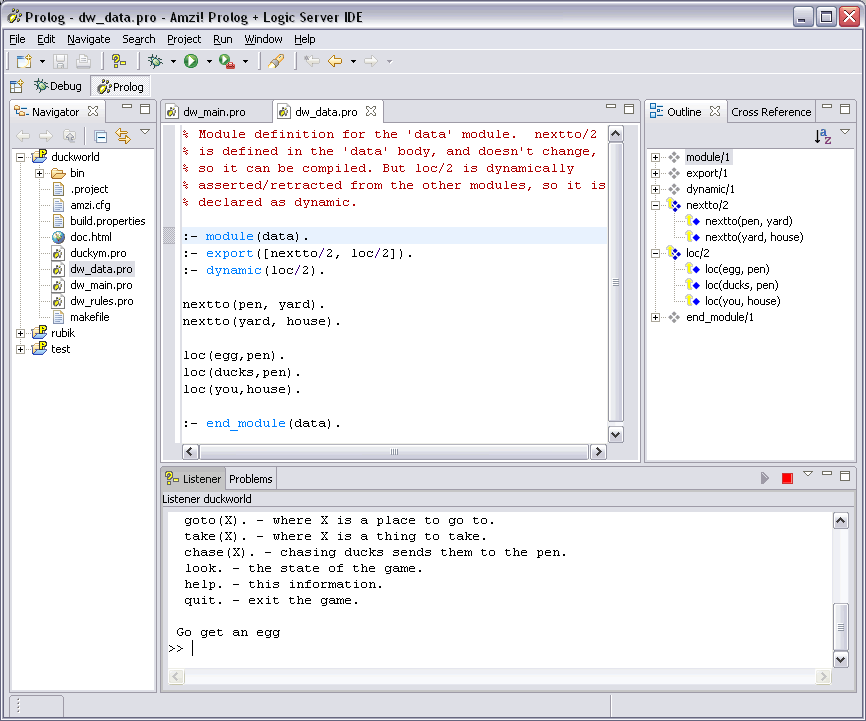
Task: Click the New file wizard icon
Action: [24, 61]
